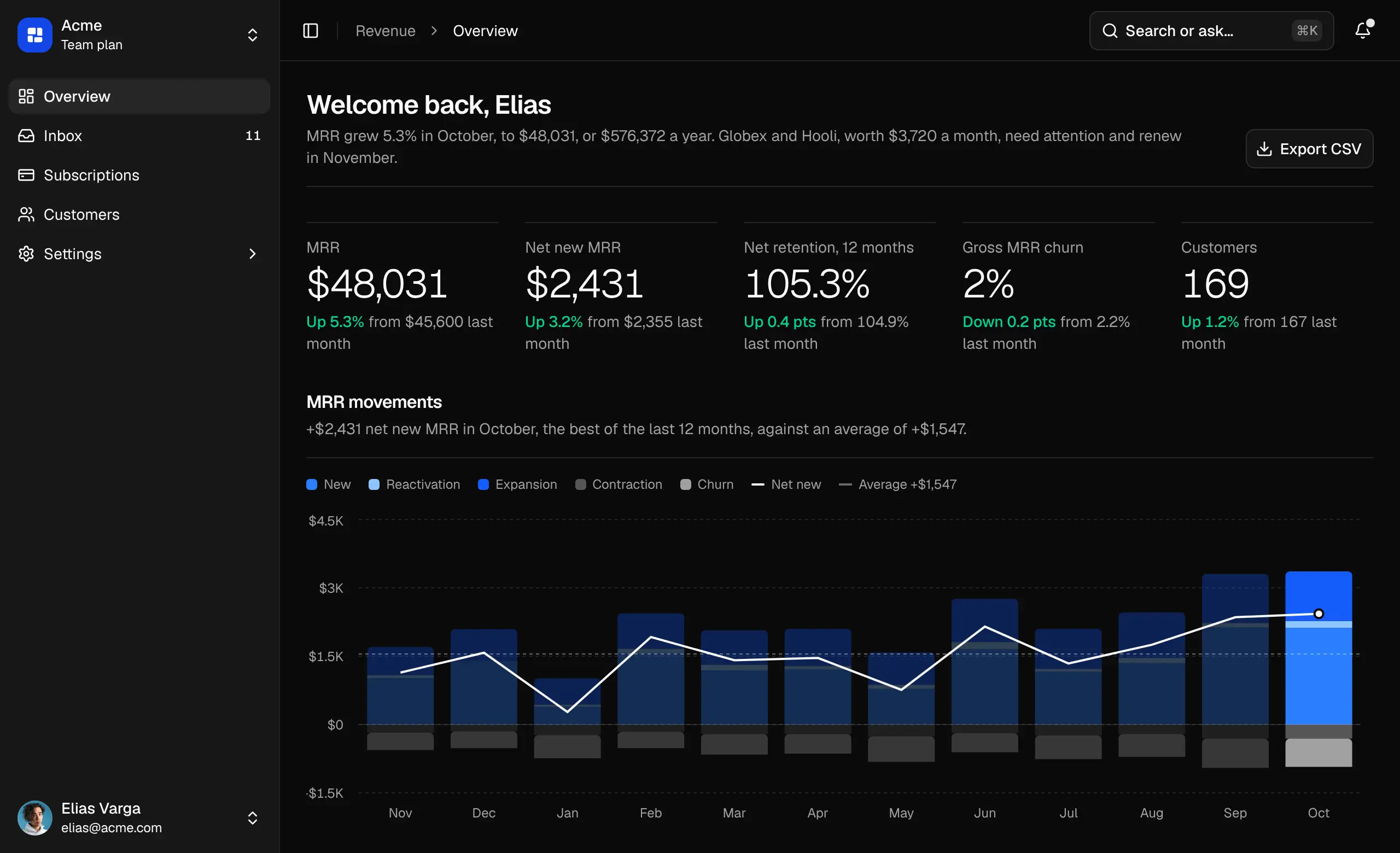
Task: Toggle the sidebar panel icon
Action: click(310, 31)
